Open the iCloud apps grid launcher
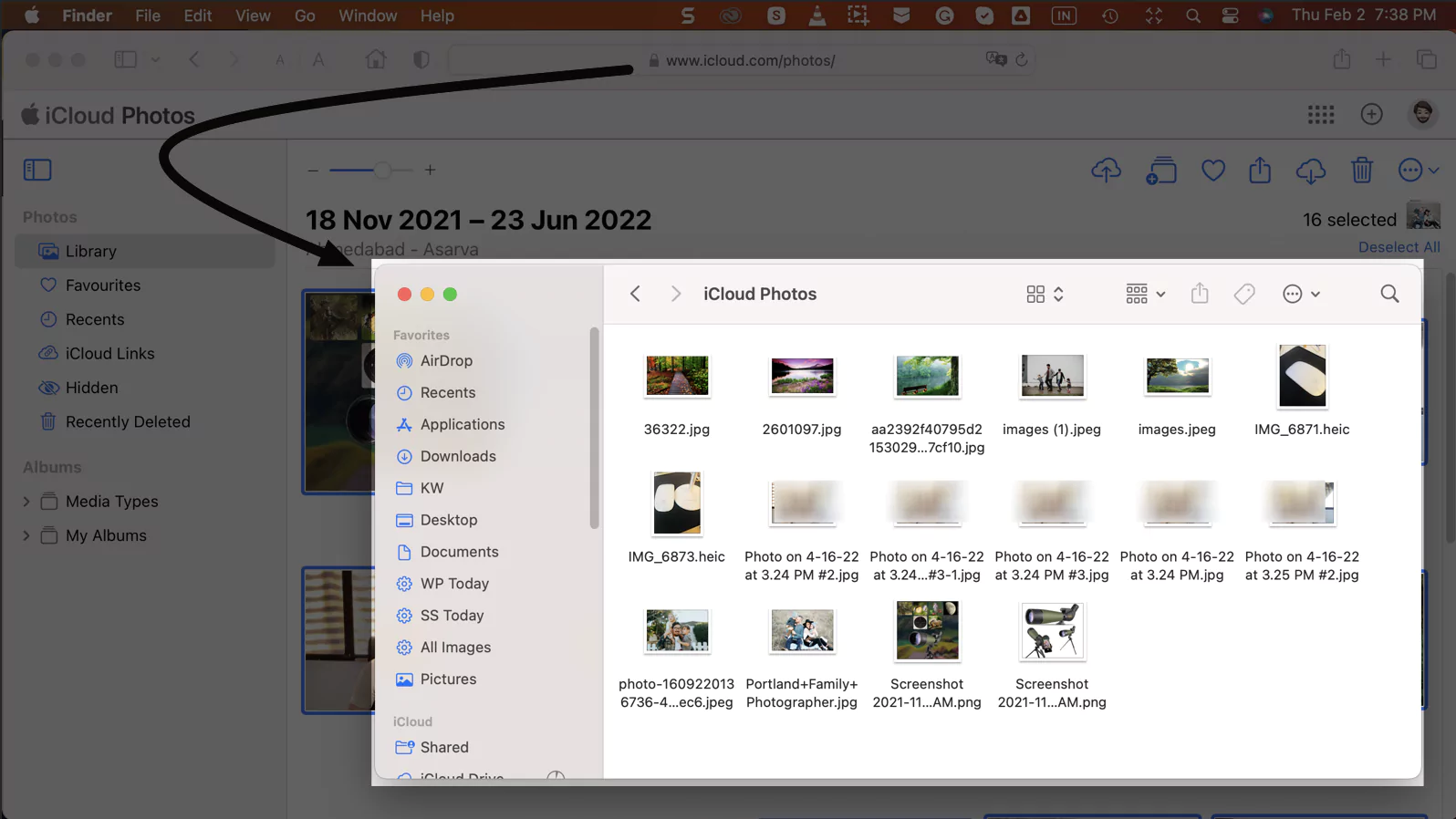The width and height of the screenshot is (1456, 819). (1320, 115)
